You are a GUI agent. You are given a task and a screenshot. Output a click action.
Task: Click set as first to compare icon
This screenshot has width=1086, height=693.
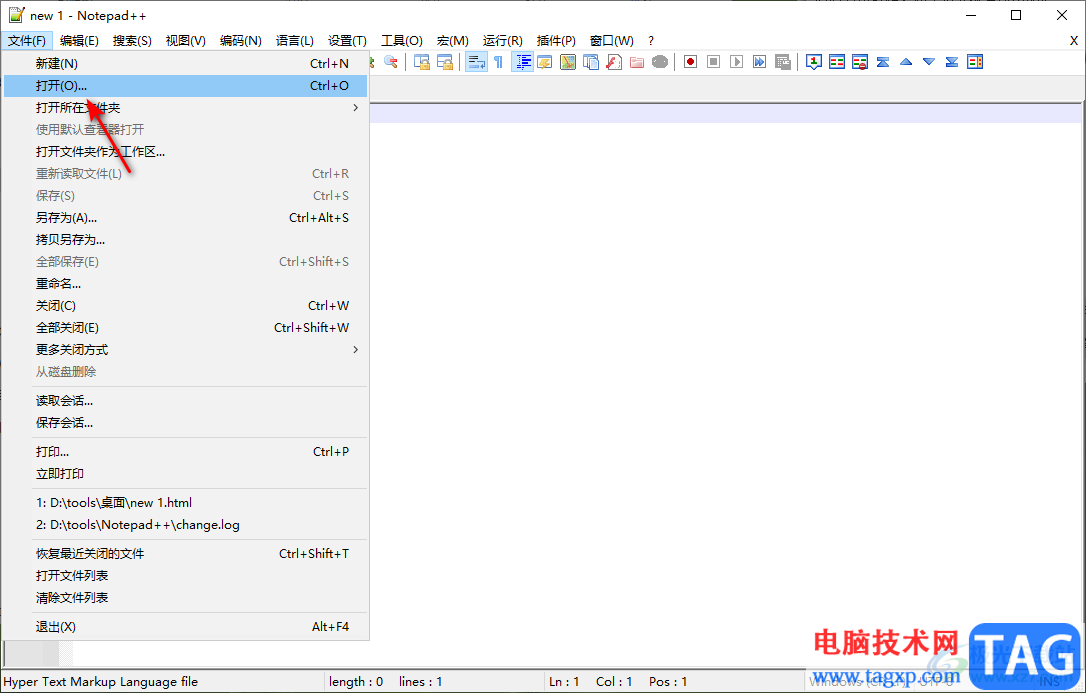pos(814,62)
